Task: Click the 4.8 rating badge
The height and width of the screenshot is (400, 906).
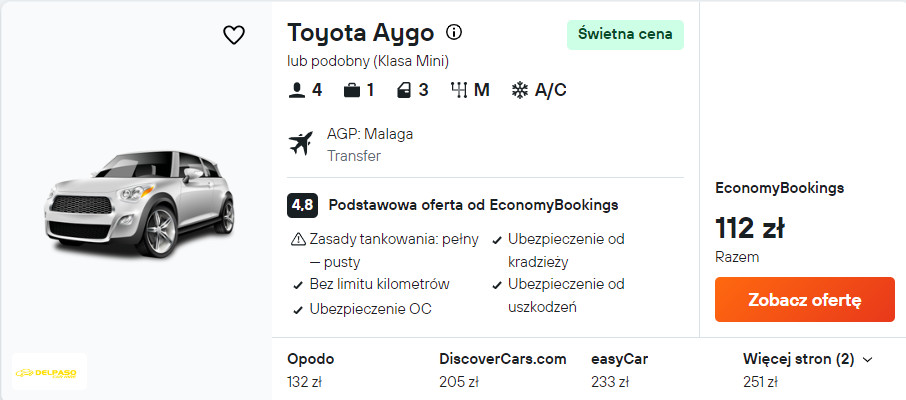Action: coord(302,205)
